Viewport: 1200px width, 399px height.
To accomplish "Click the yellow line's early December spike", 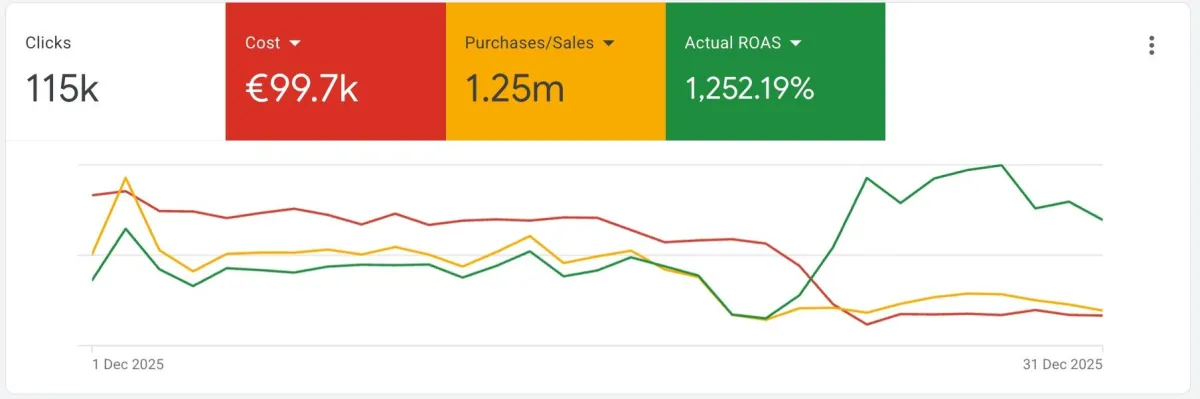I will point(125,178).
